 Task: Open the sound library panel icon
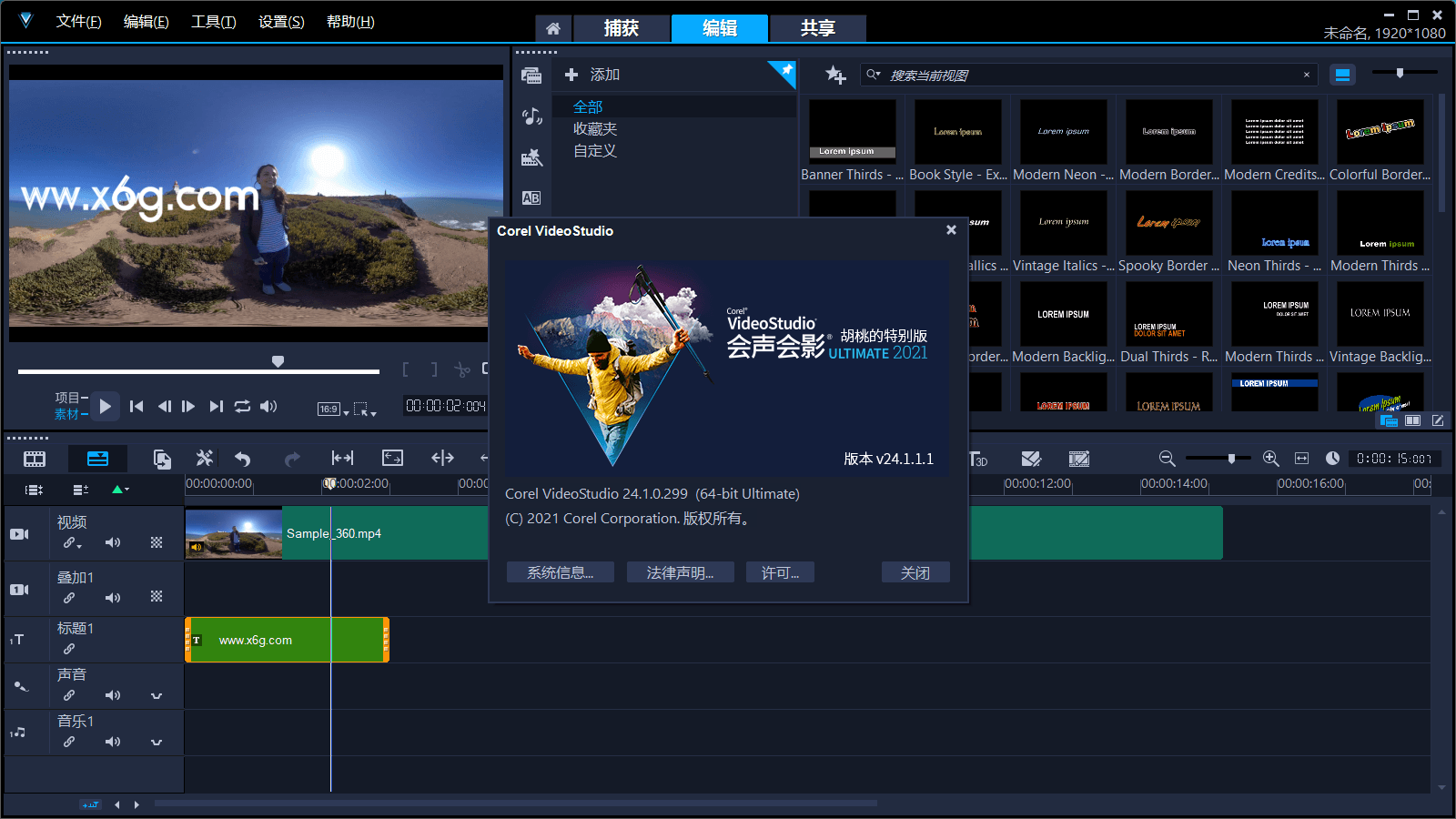click(x=532, y=116)
